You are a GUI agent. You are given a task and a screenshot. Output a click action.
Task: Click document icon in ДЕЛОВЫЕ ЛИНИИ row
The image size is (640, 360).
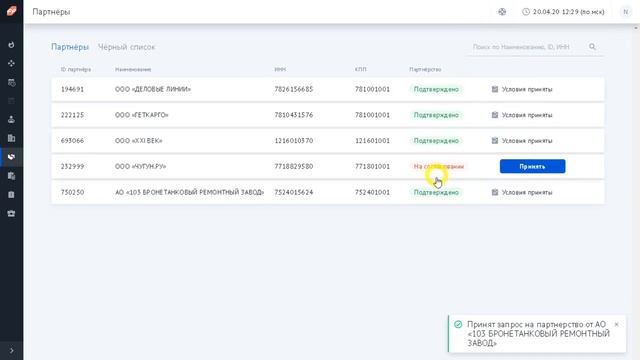tap(495, 89)
